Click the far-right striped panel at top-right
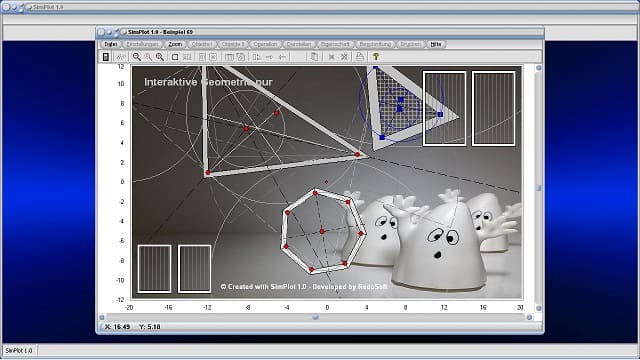The height and width of the screenshot is (360, 640). click(x=493, y=109)
